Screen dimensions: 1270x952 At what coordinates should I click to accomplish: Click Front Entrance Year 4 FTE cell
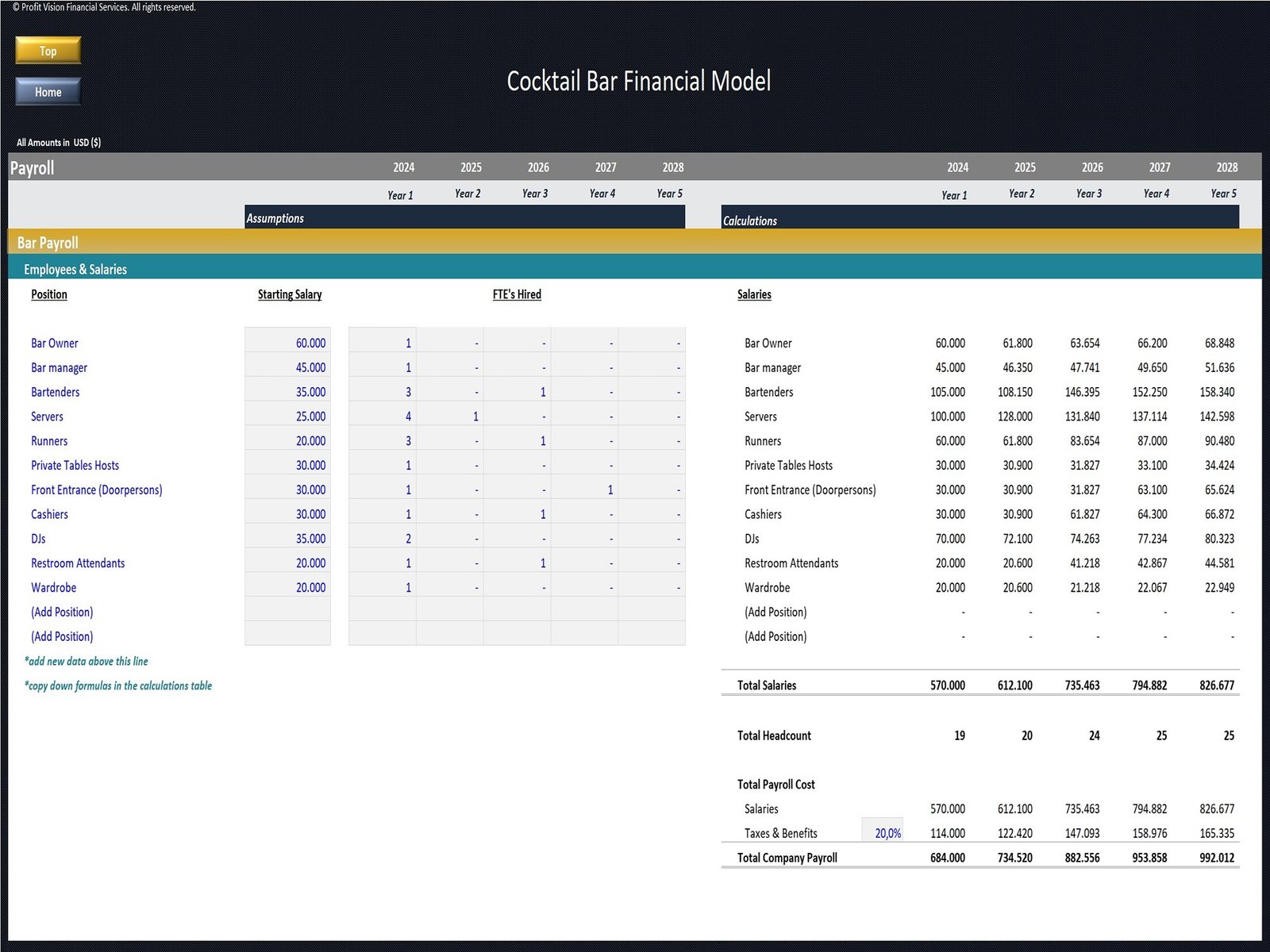(585, 490)
